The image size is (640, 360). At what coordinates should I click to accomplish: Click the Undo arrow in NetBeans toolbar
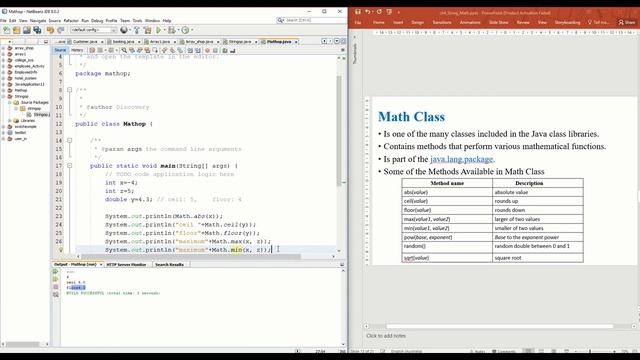(50, 30)
